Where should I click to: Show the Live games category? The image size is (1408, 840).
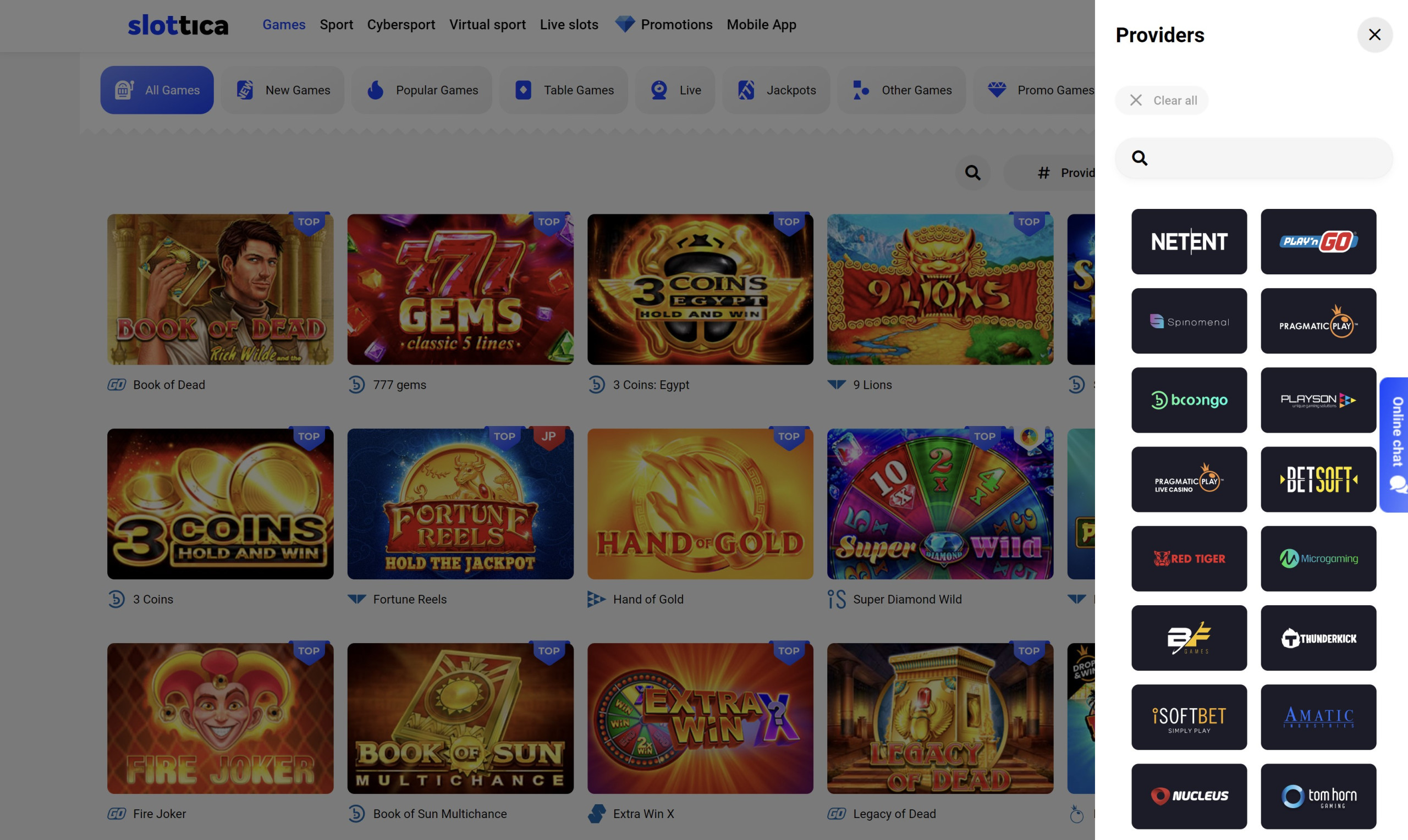click(x=675, y=90)
